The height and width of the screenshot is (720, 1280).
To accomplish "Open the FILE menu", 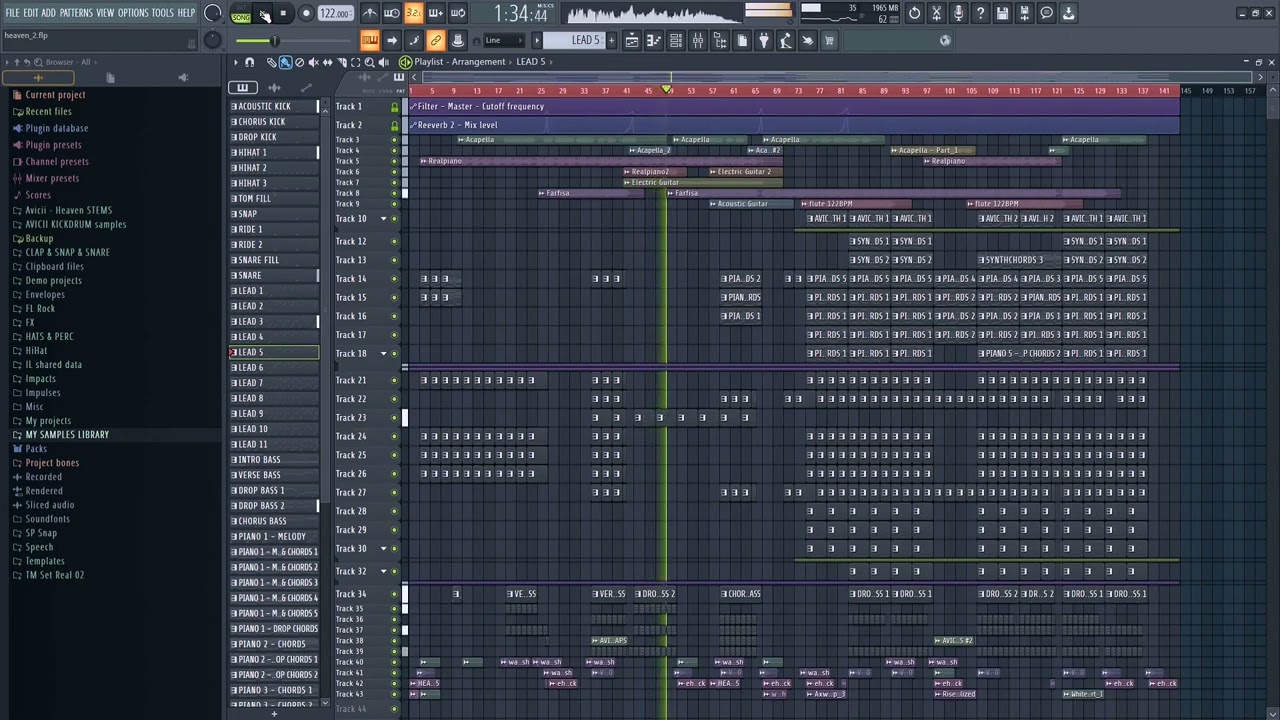I will pyautogui.click(x=13, y=13).
